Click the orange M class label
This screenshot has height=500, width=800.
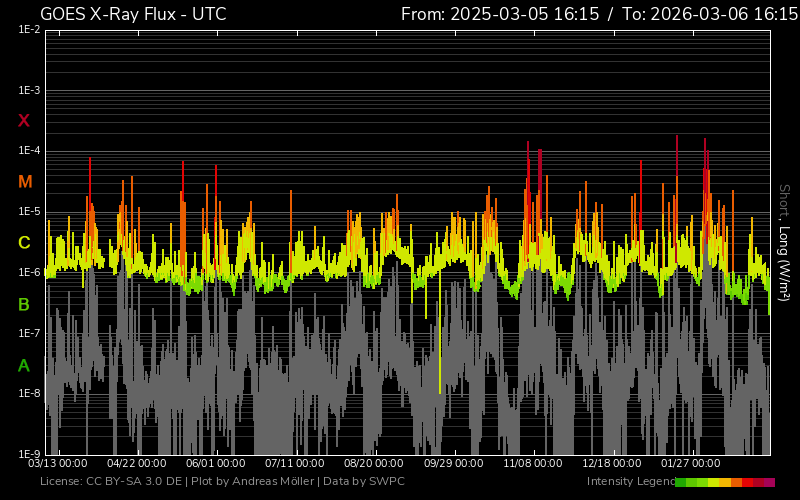(x=25, y=182)
